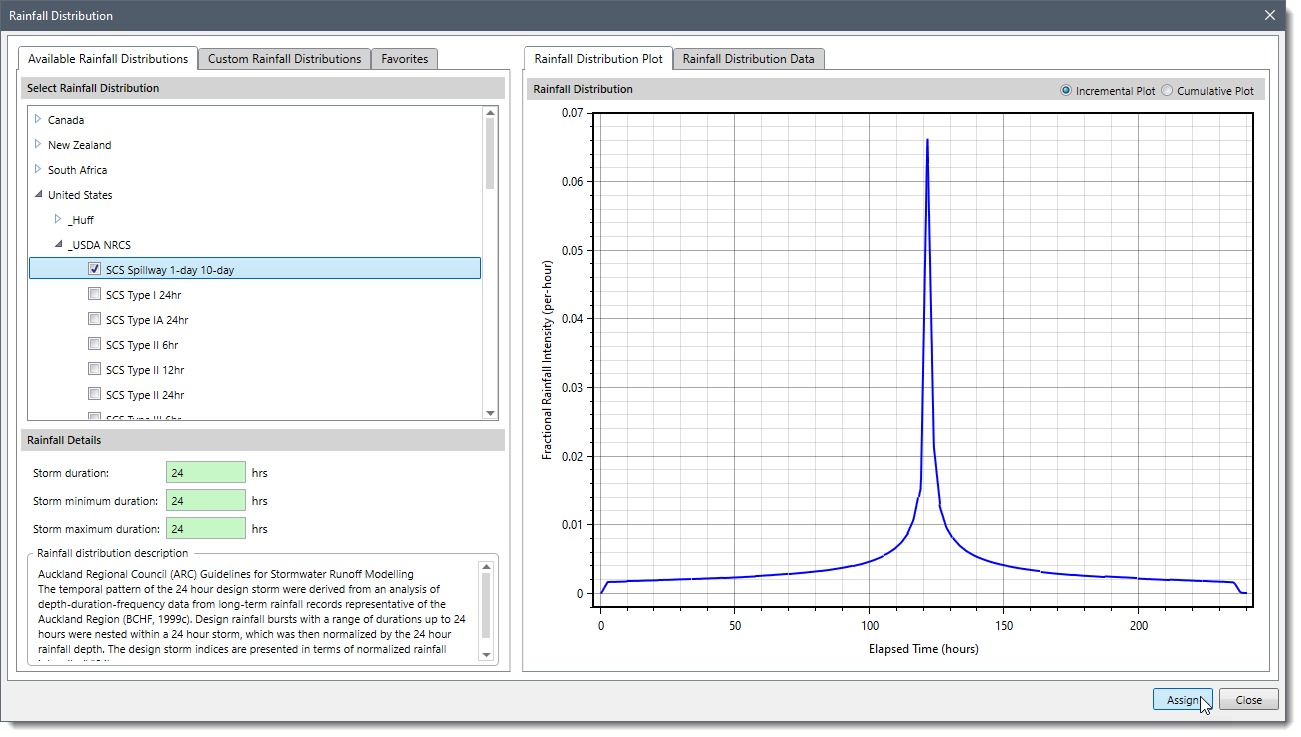Expand the Canada tree node
The image size is (1301, 737).
38,119
